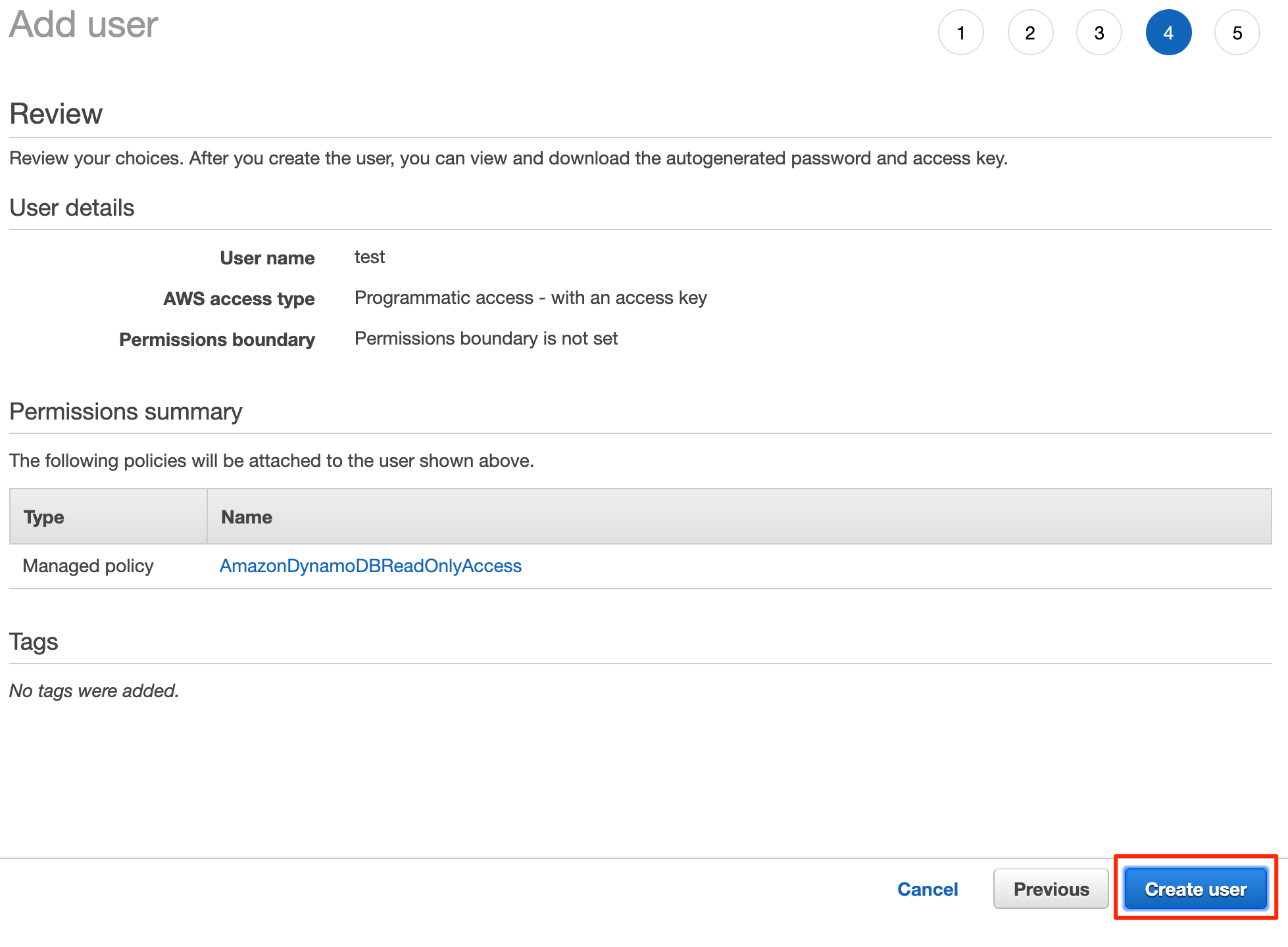The width and height of the screenshot is (1288, 947).
Task: Click the 'Add user' page title
Action: point(84,24)
